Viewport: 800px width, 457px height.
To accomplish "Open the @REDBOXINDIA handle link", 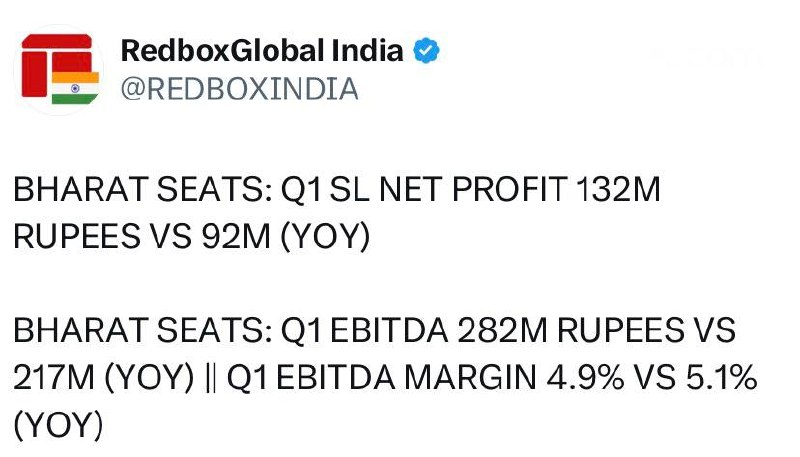I will [x=239, y=89].
